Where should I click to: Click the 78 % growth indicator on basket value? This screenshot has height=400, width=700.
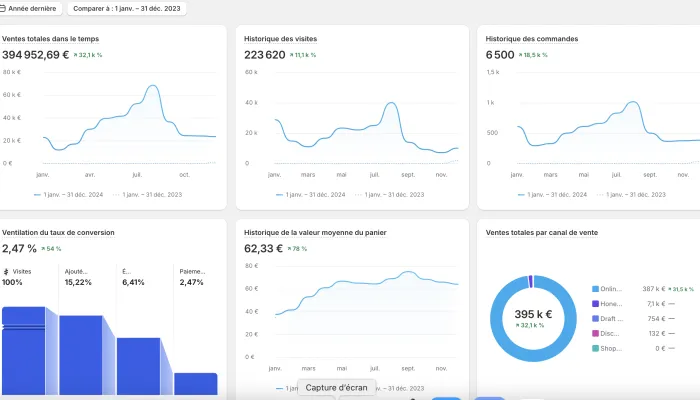[297, 249]
